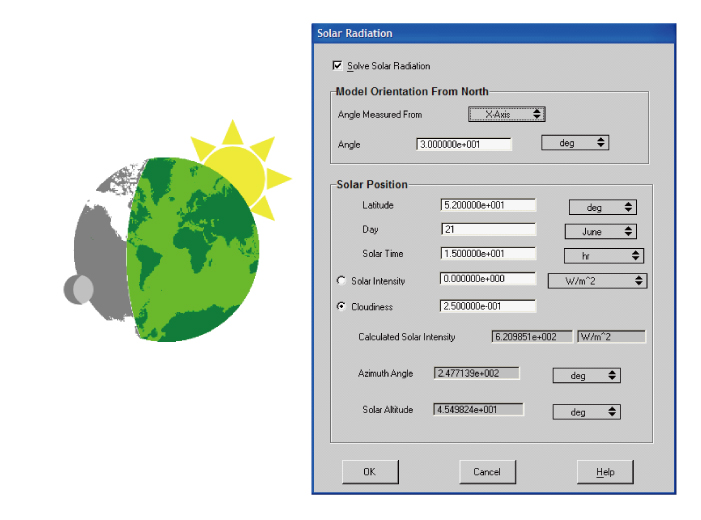Click the Latitude input field
Image resolution: width=701 pixels, height=520 pixels.
pos(488,205)
